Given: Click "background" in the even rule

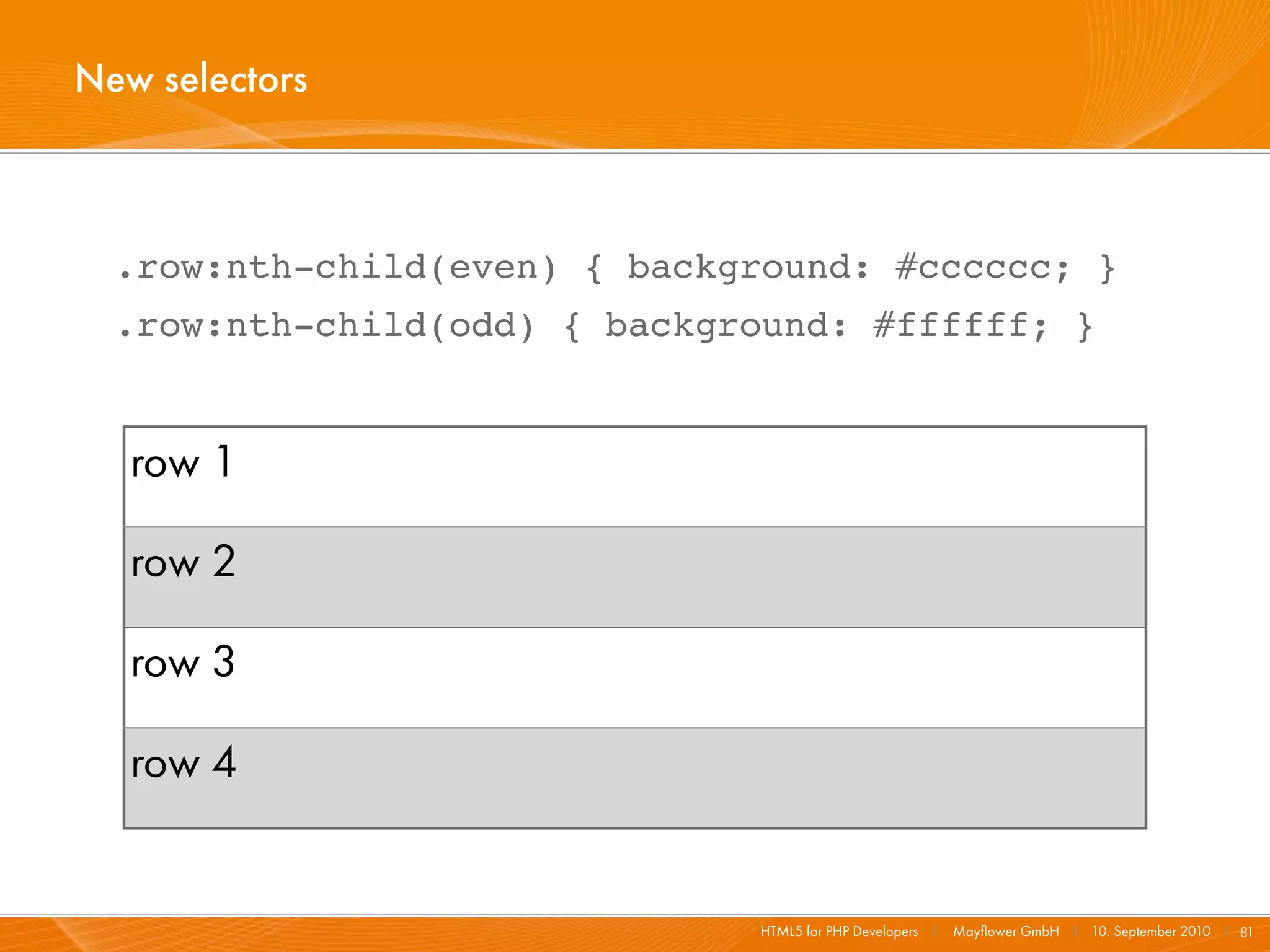Looking at the screenshot, I should point(738,268).
